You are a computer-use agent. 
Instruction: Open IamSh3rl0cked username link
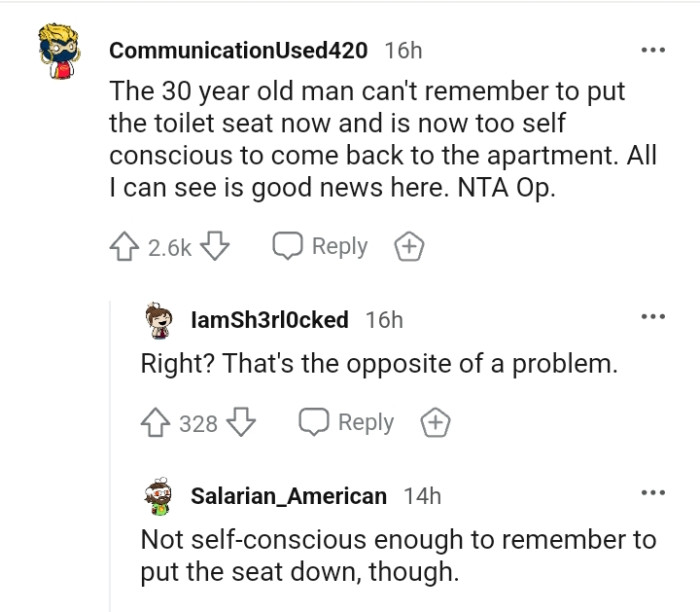(269, 320)
